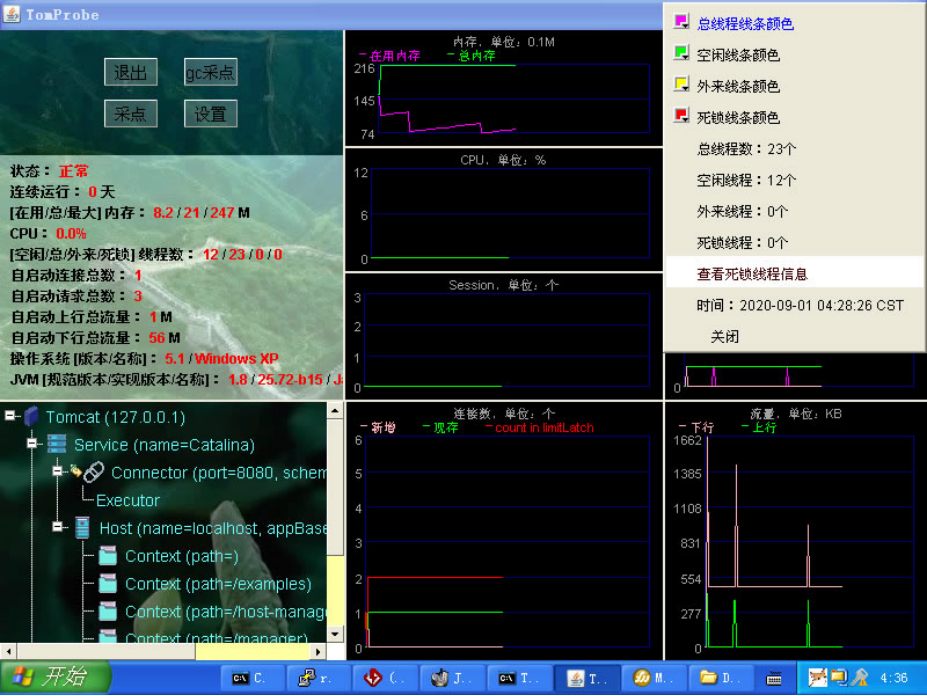
Task: Click the 退出 exit button
Action: click(131, 72)
